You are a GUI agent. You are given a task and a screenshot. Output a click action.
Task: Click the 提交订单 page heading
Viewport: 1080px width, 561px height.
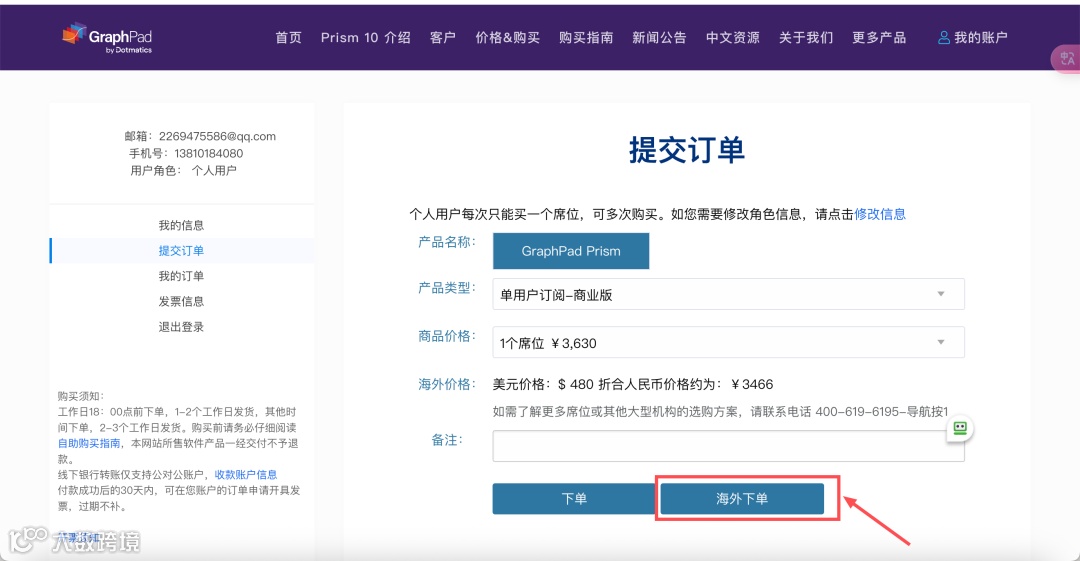[x=687, y=150]
